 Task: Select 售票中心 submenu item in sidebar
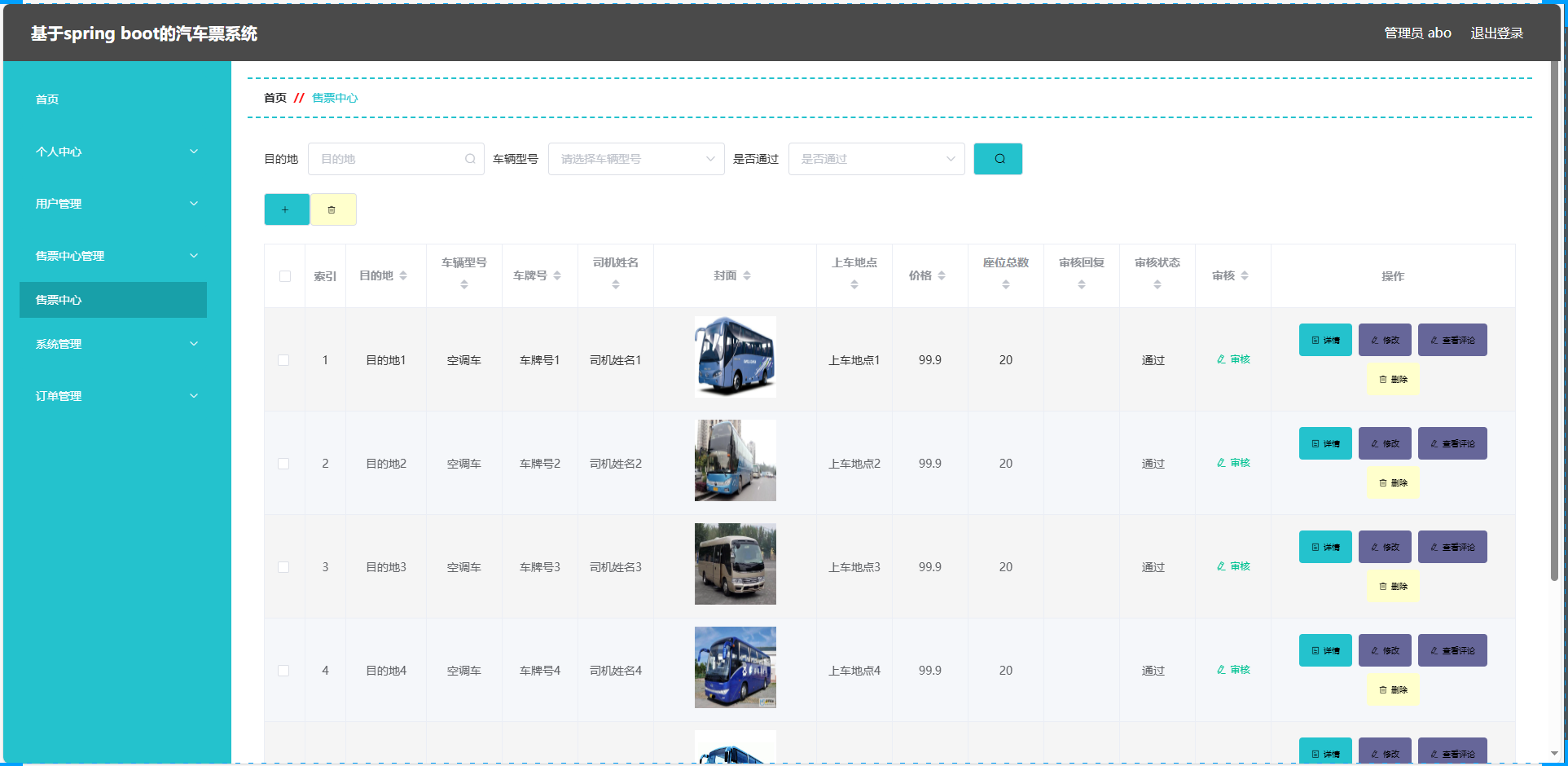point(113,300)
